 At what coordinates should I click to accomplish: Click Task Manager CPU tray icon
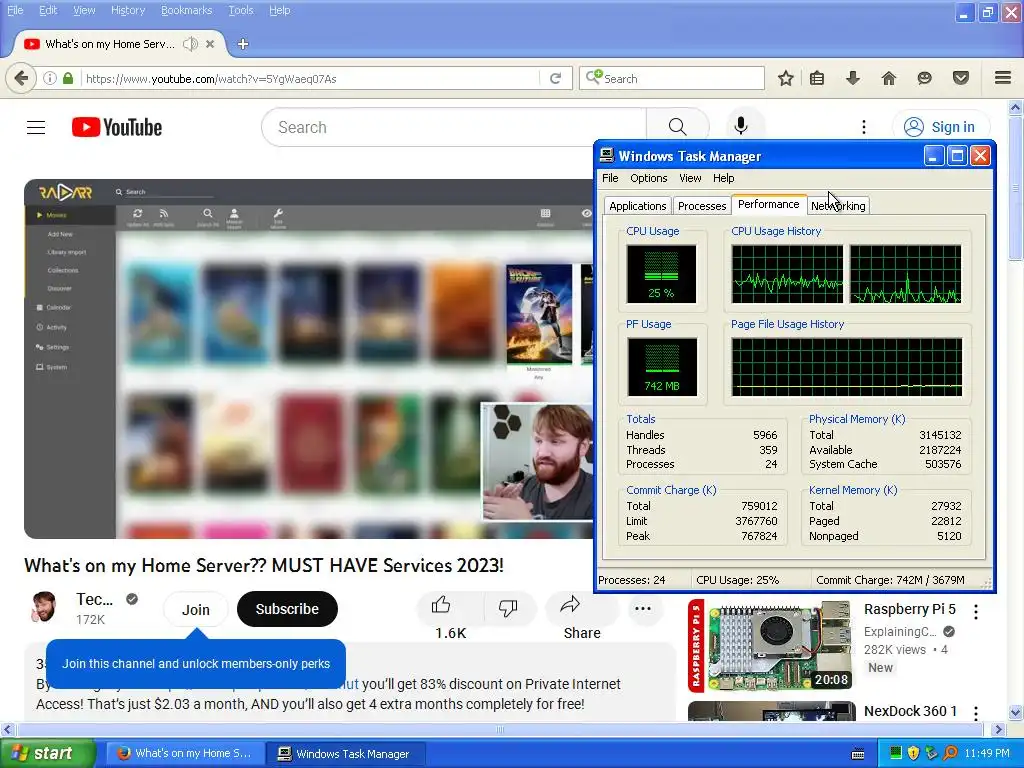[896, 753]
